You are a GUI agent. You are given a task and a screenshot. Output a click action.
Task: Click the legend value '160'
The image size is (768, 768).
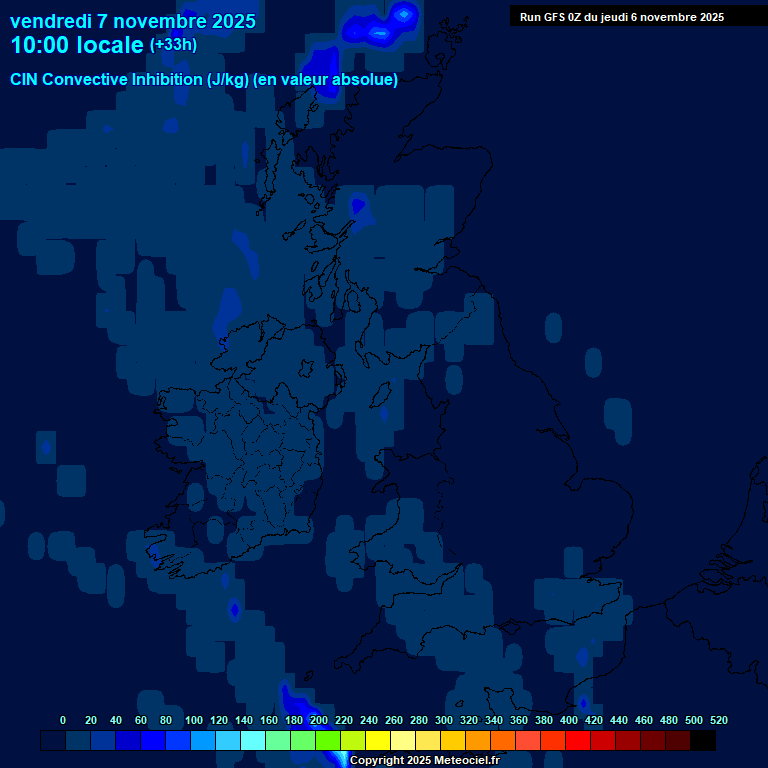click(269, 720)
